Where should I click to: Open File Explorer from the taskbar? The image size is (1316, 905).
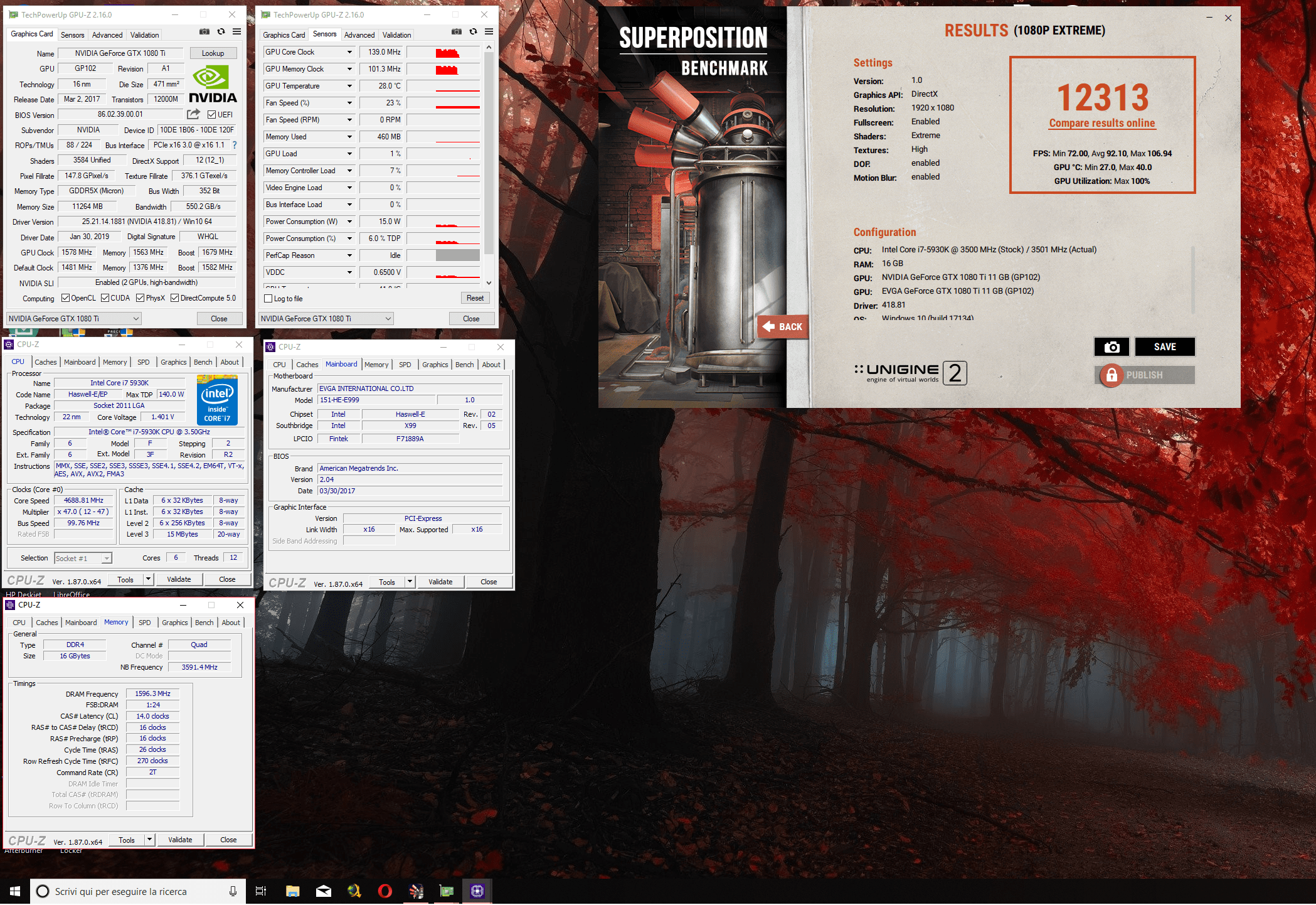[292, 891]
